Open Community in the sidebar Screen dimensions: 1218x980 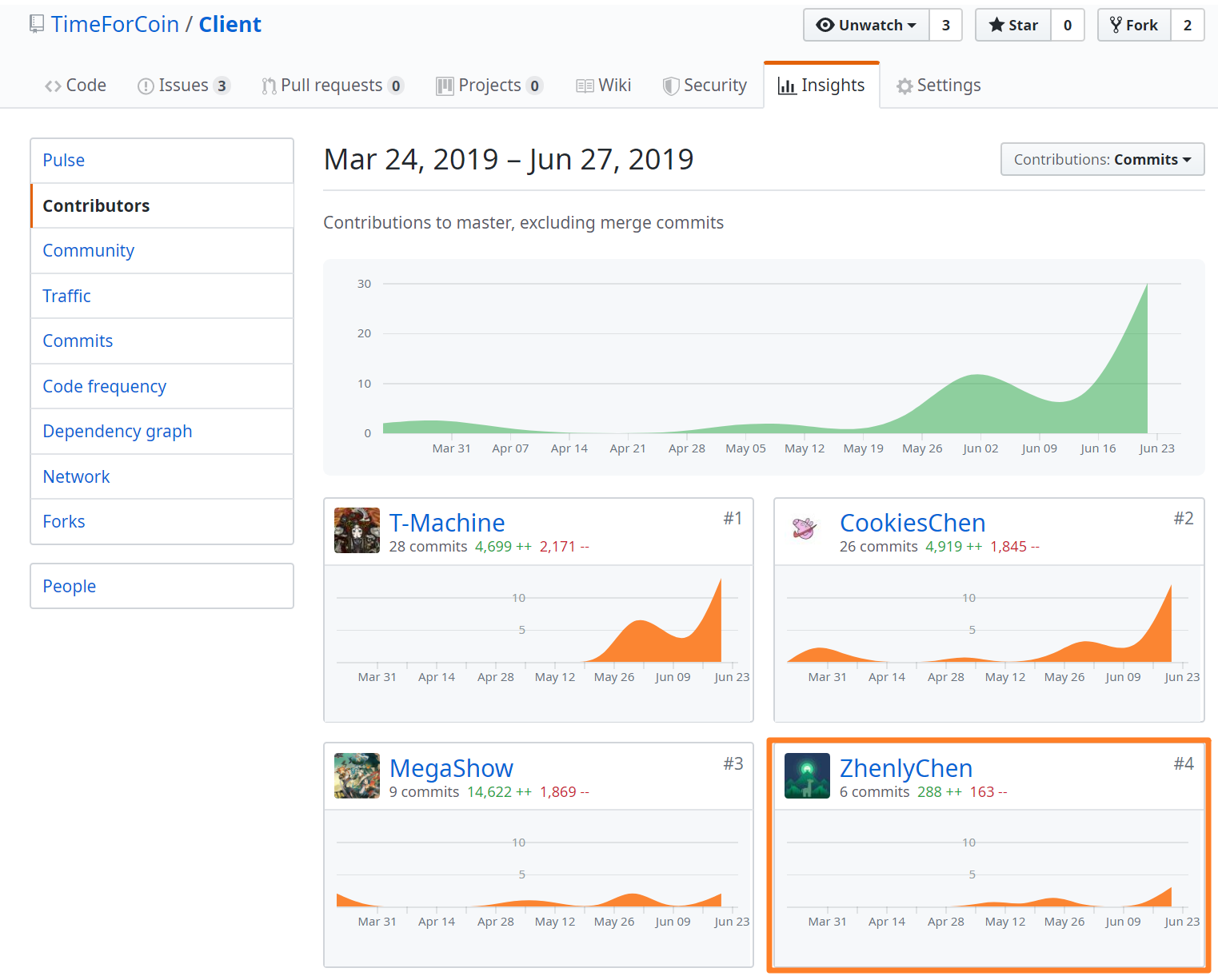162,250
